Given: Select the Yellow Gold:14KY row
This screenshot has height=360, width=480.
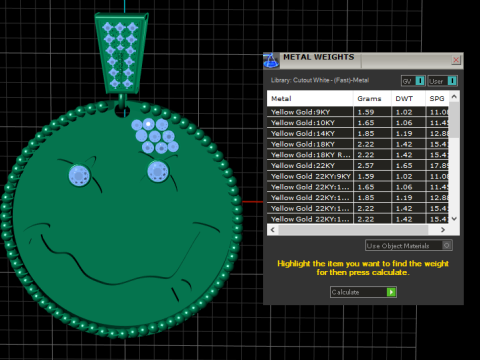Looking at the screenshot, I should point(358,133).
